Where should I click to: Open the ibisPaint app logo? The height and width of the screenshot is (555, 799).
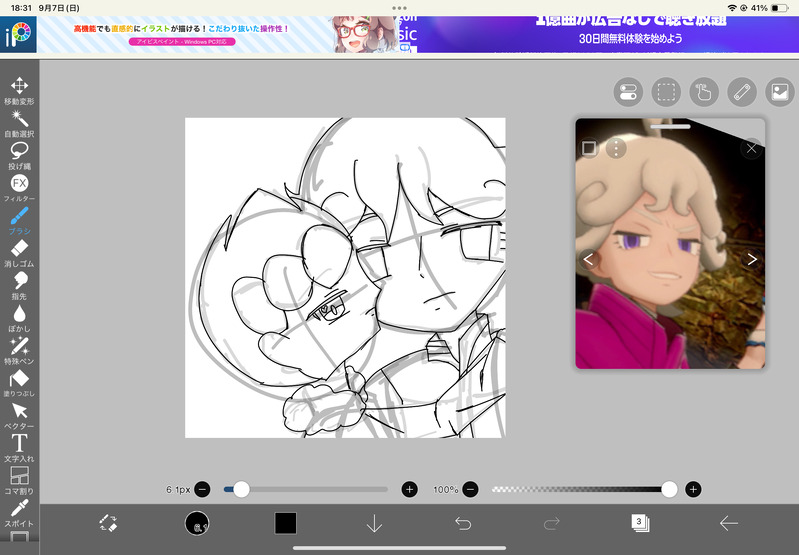coord(18,35)
